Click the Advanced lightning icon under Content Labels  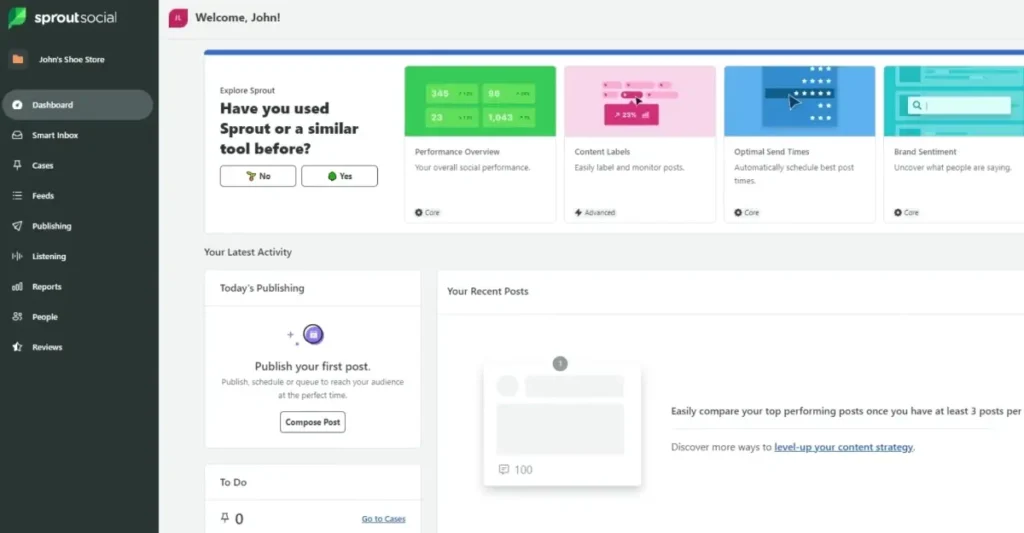tap(578, 212)
